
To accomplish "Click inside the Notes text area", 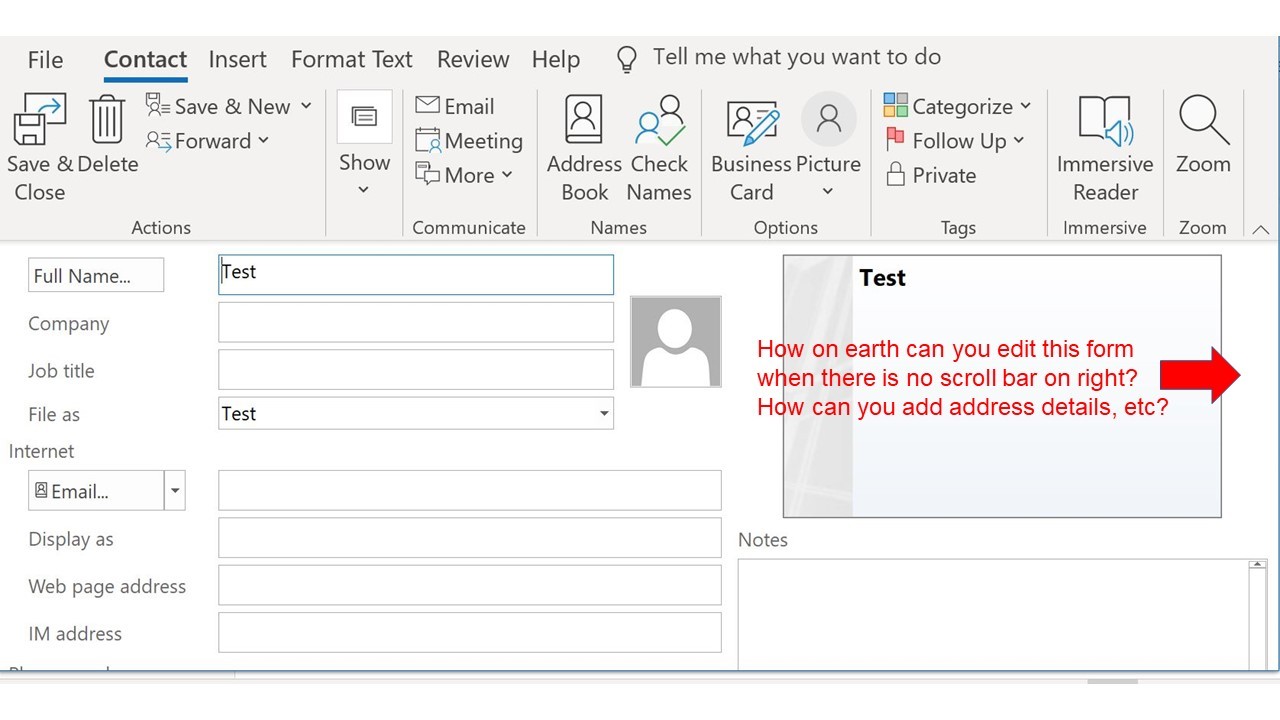I will click(993, 614).
